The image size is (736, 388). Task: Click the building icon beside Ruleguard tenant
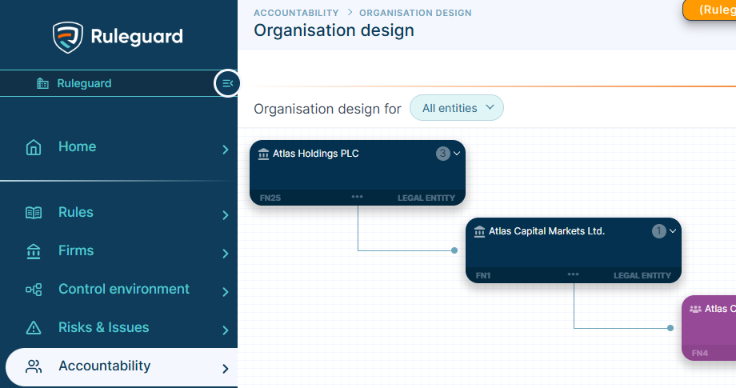coord(43,84)
